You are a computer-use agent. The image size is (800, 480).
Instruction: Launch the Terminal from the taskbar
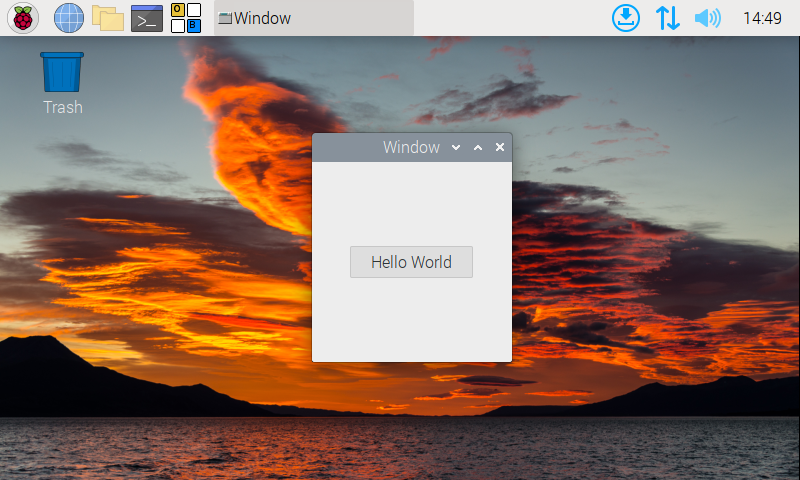[147, 18]
